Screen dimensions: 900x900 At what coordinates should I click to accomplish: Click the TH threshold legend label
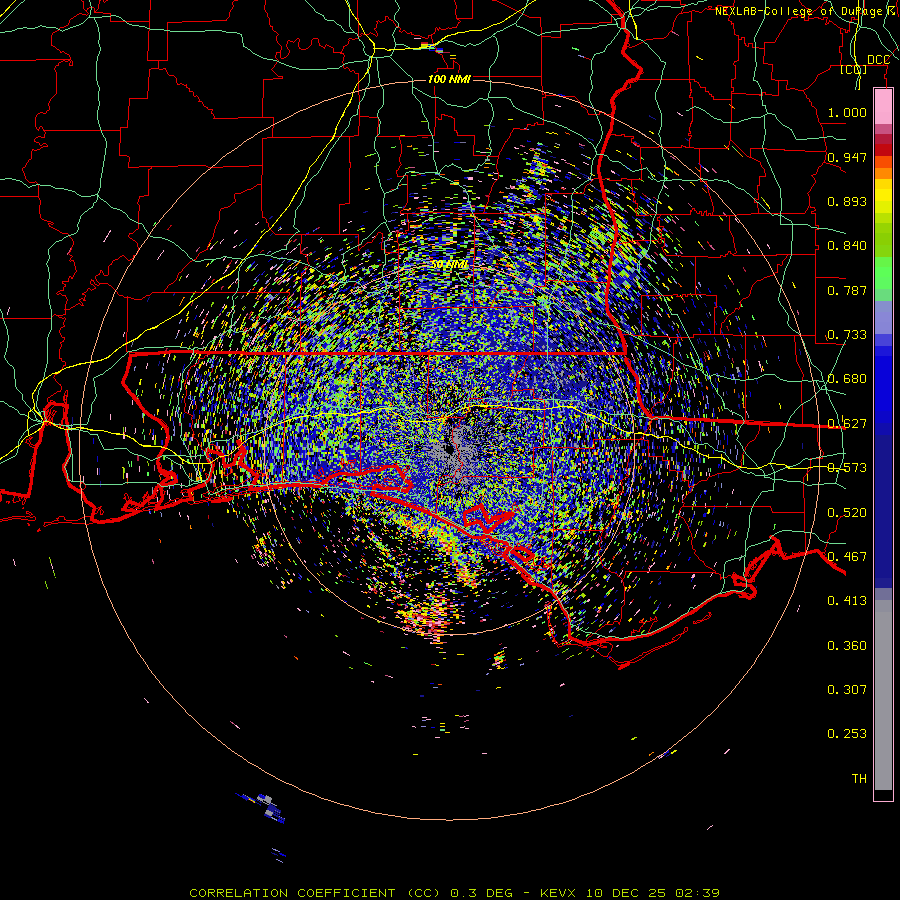[x=859, y=779]
